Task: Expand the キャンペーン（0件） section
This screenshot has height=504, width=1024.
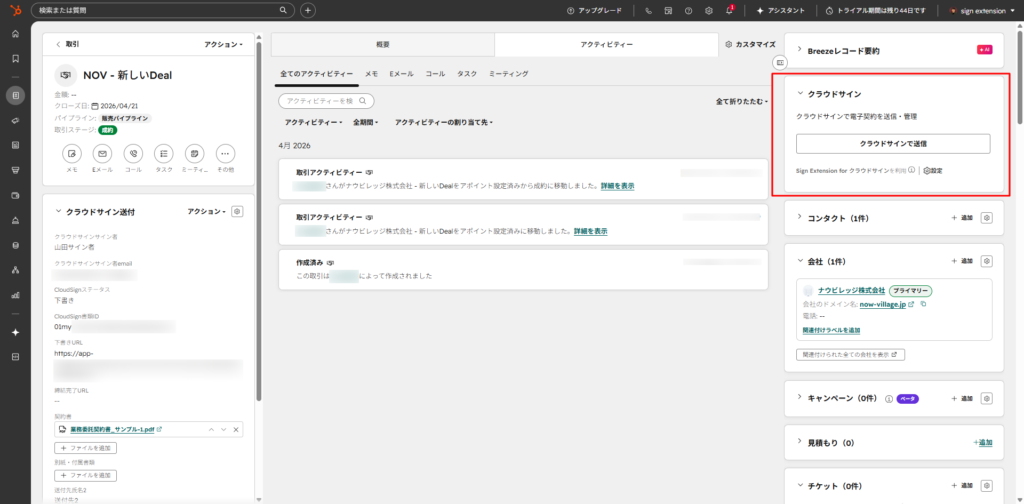Action: point(799,398)
